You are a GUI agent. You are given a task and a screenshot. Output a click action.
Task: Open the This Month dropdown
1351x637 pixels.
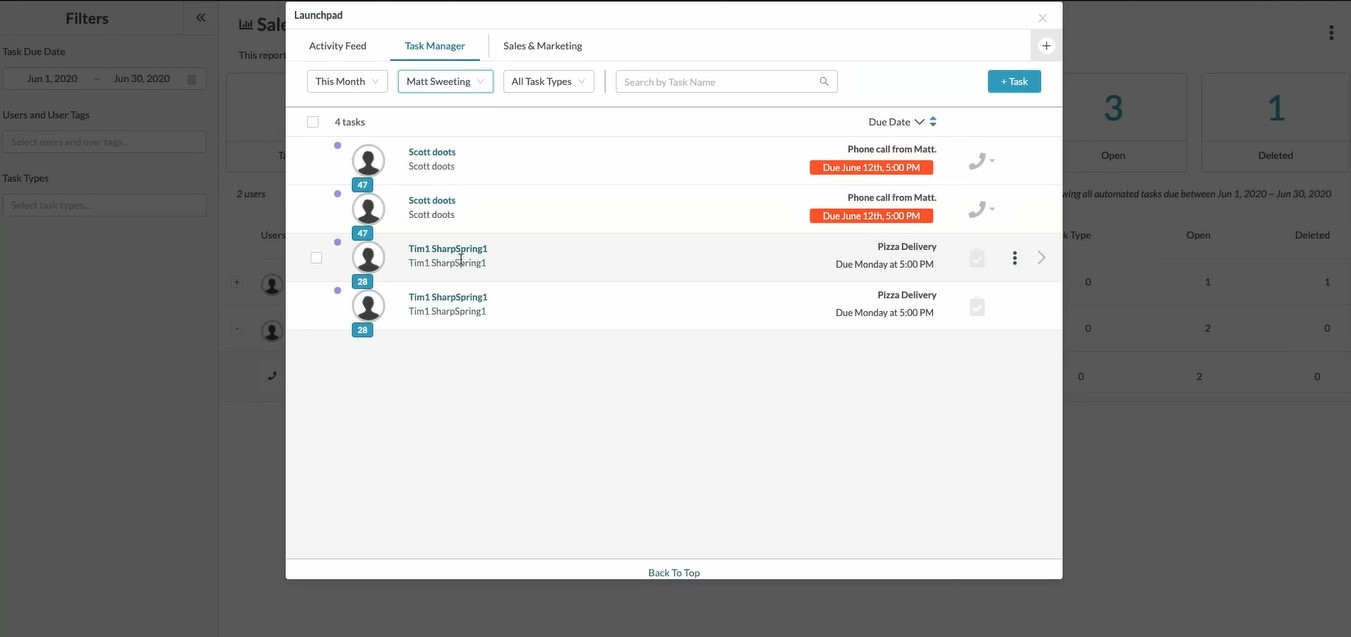point(347,82)
